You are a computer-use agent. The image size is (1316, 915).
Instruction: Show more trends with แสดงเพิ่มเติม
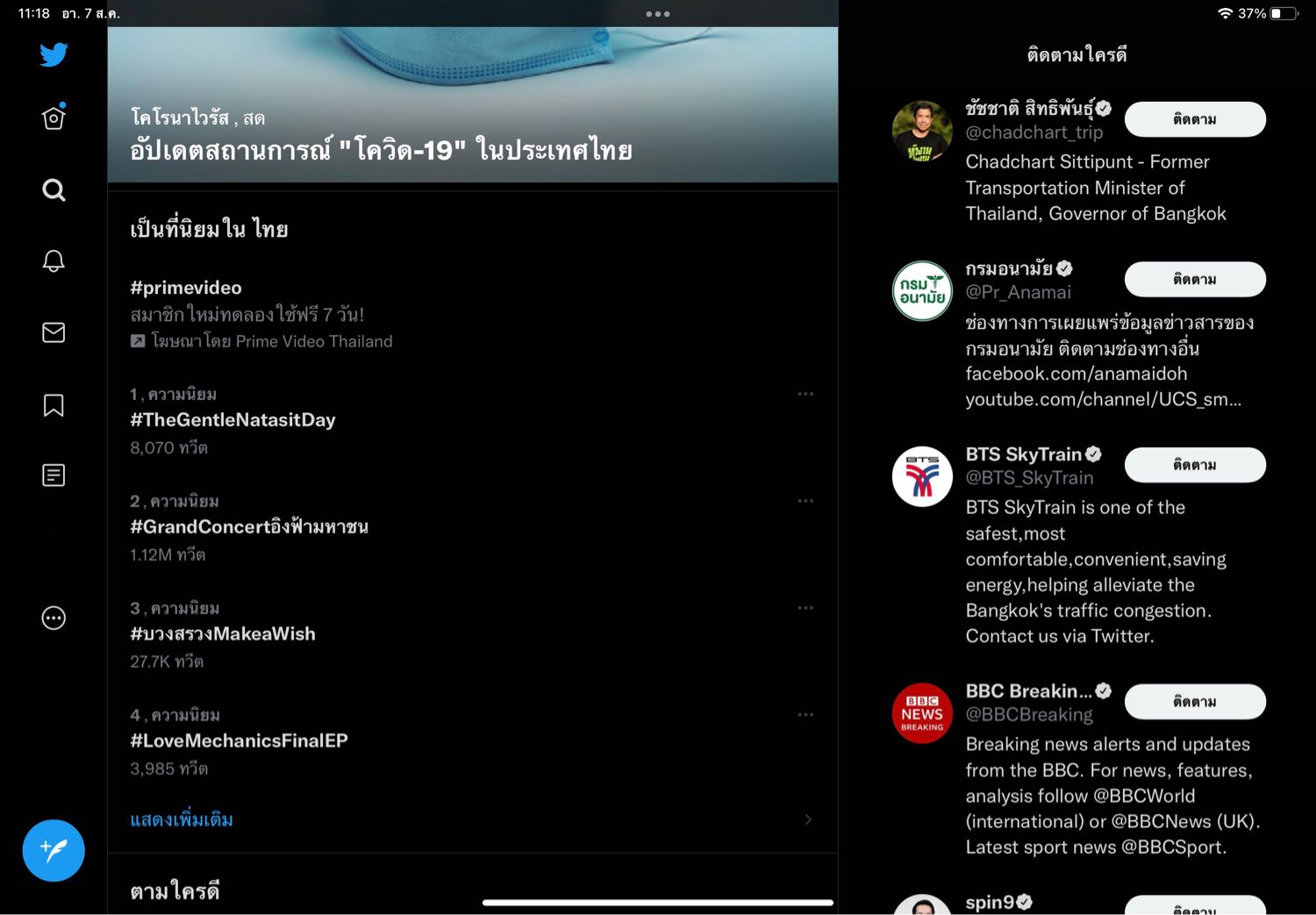pos(182,819)
